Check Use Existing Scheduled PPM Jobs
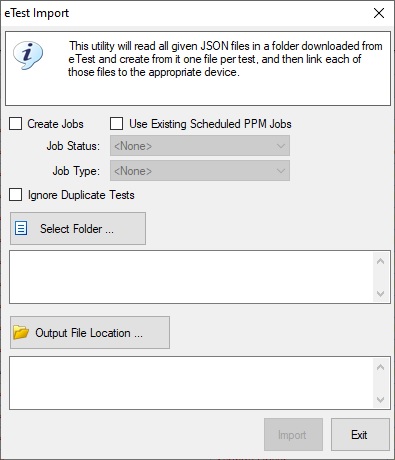This screenshot has height=460, width=395. click(116, 124)
